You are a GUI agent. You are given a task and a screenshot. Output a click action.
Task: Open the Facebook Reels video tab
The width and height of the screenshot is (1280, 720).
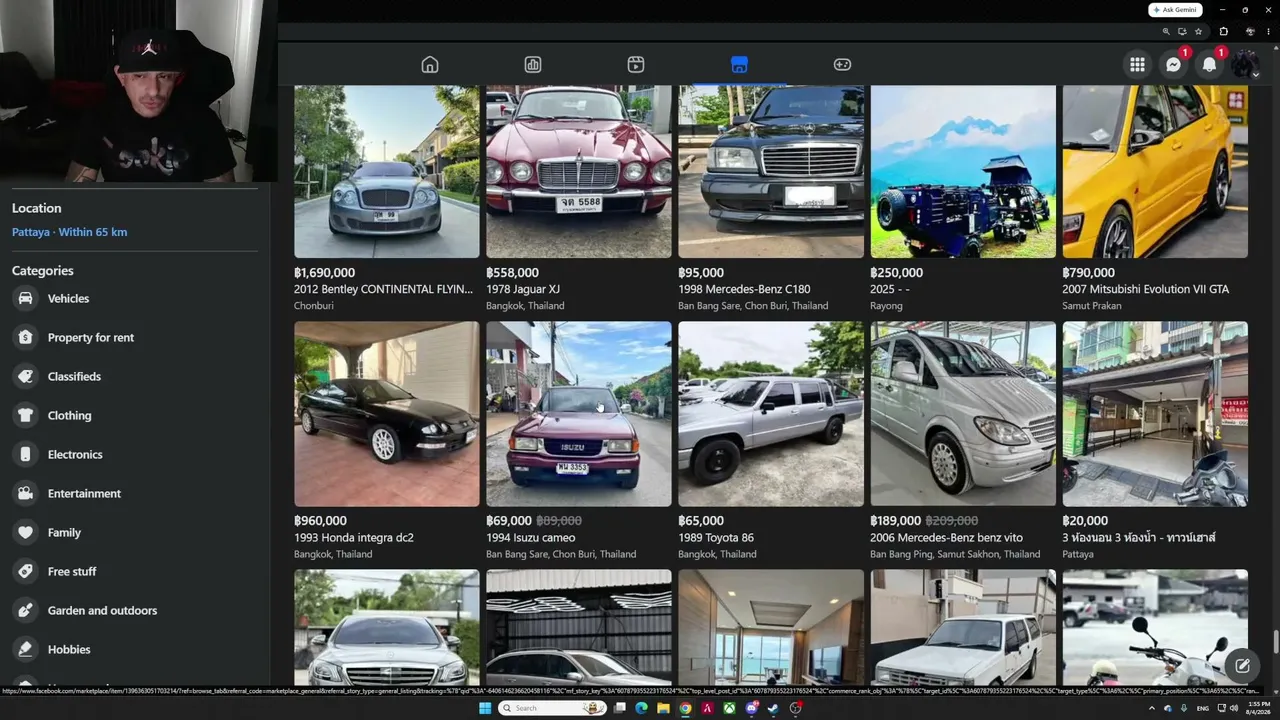pos(636,65)
